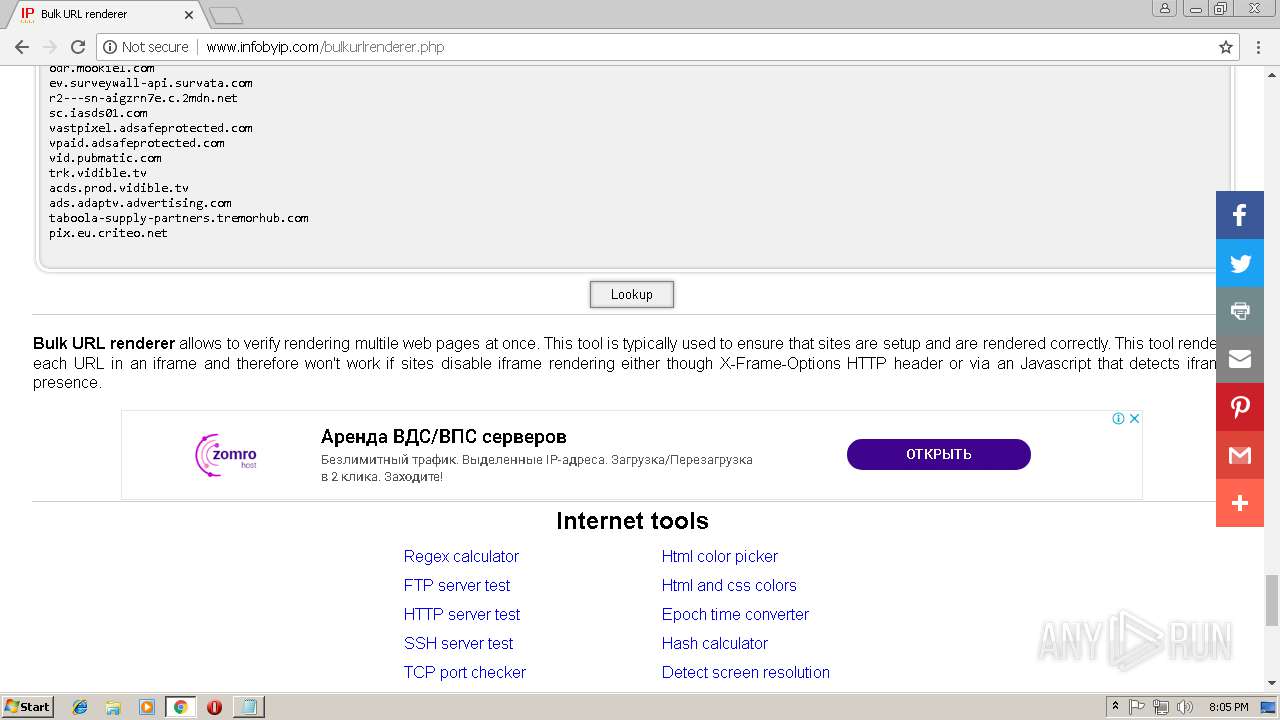Click Chrome icon in taskbar
Viewport: 1280px width, 720px height.
point(180,707)
